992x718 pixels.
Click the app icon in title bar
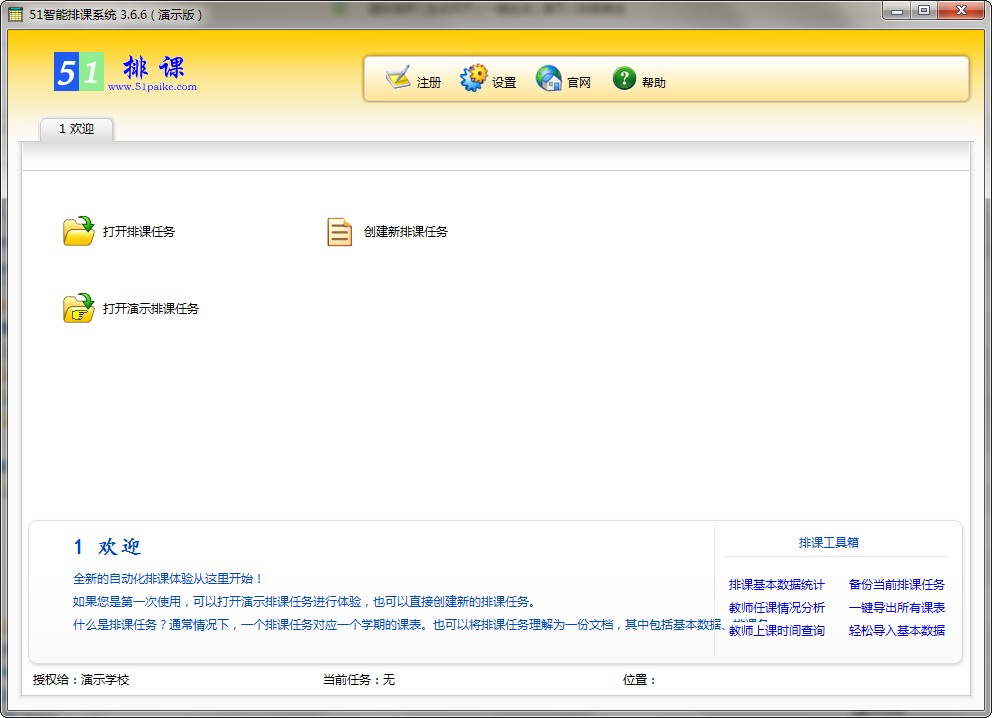click(x=15, y=13)
